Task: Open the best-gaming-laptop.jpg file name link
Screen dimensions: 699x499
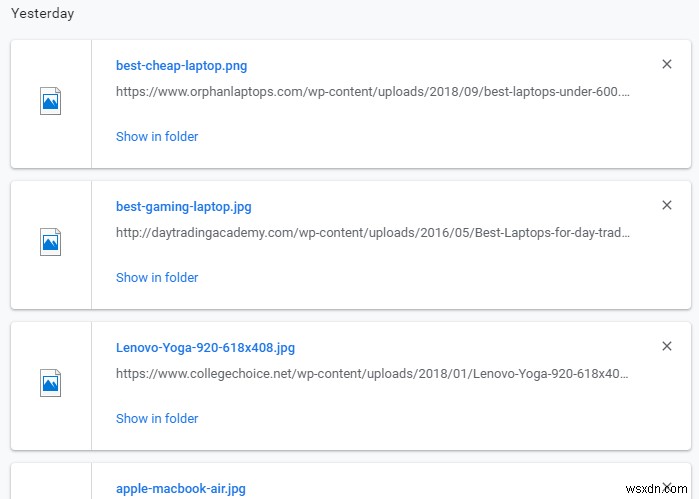Action: pyautogui.click(x=183, y=207)
